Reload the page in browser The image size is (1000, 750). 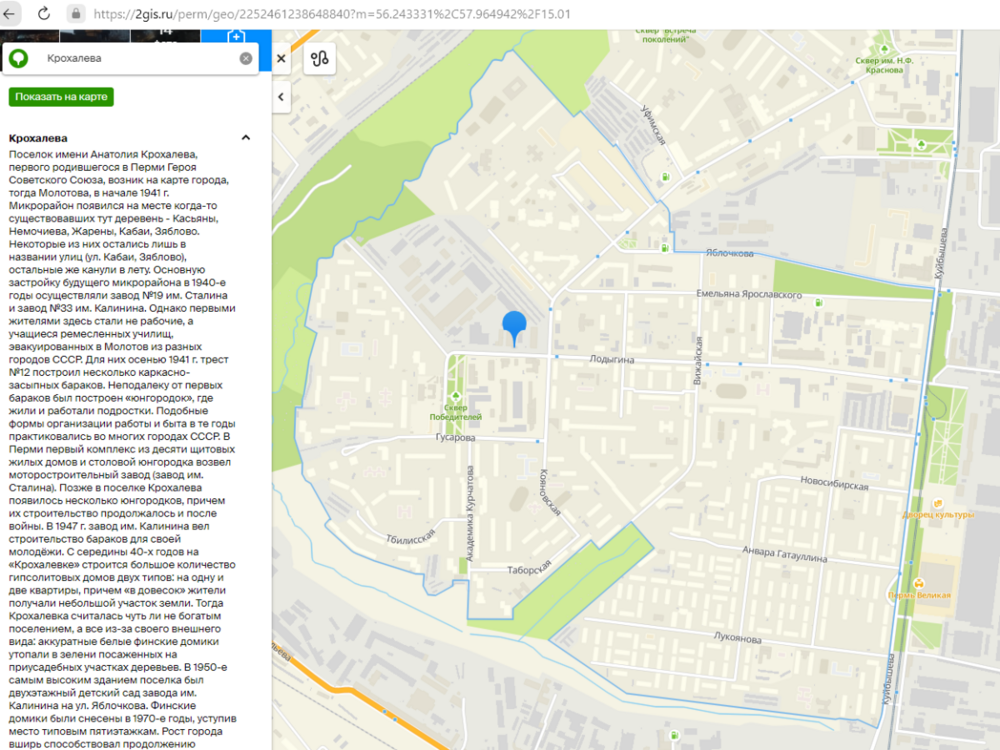click(44, 13)
